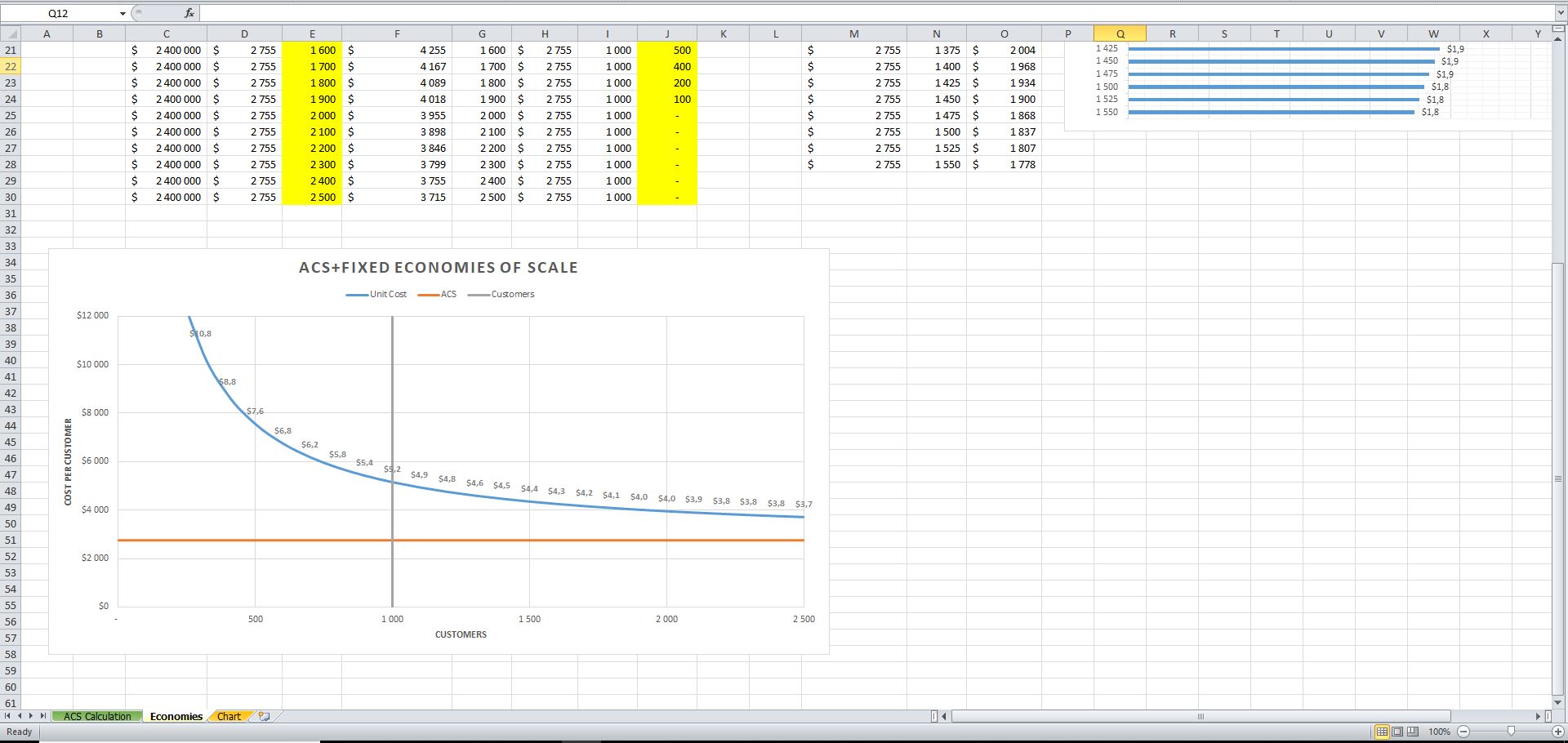
Task: Open the Name Box dropdown showing Q12
Action: click(x=123, y=13)
